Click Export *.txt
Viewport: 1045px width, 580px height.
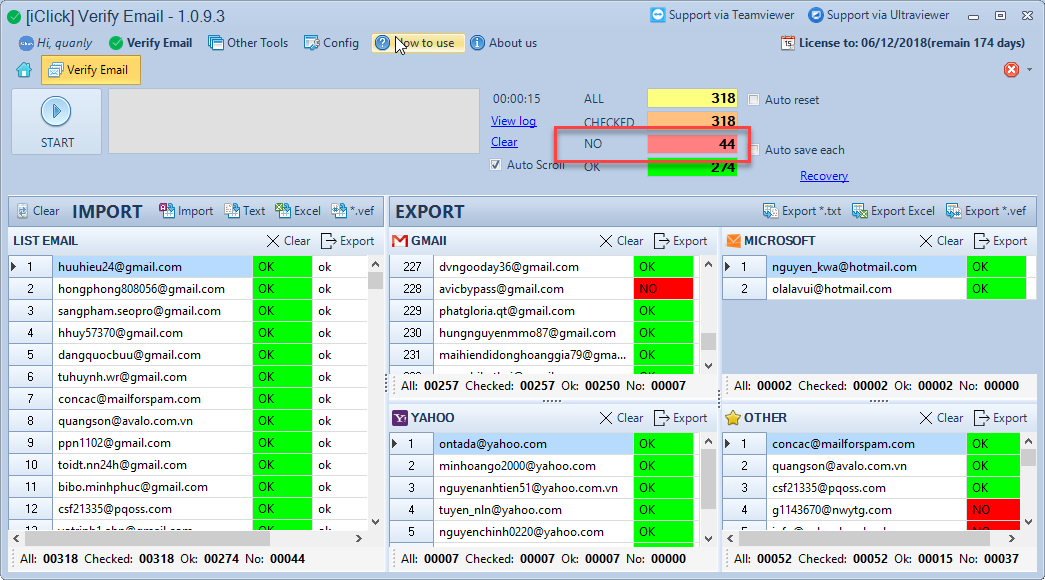coord(802,211)
